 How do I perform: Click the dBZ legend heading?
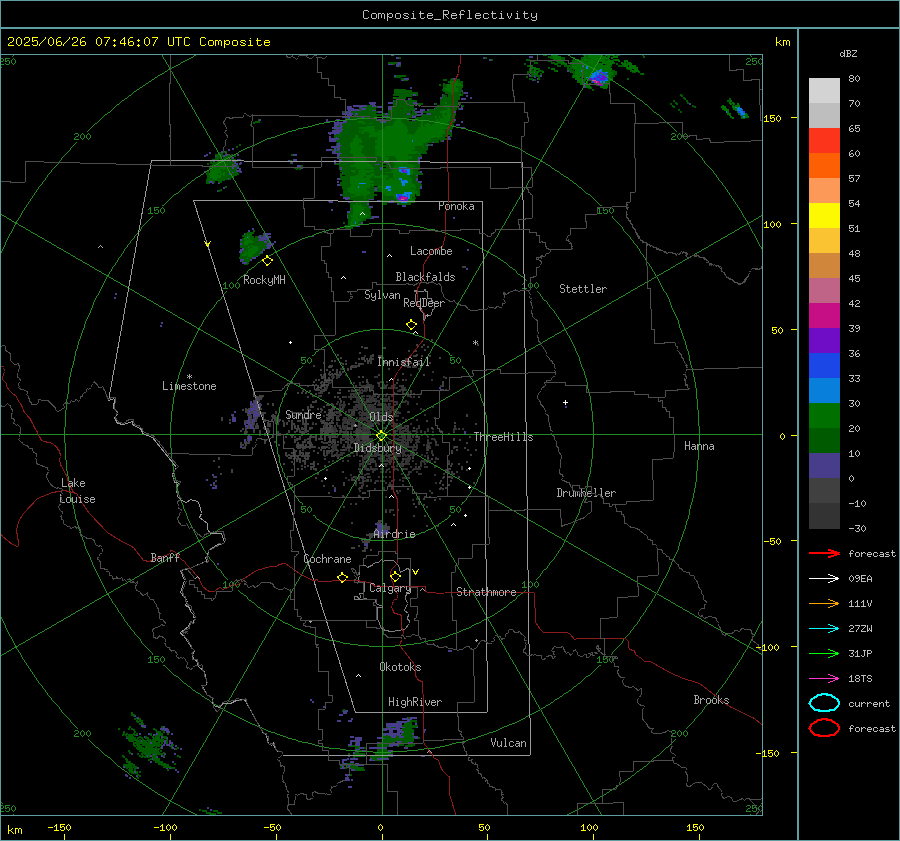[x=848, y=53]
